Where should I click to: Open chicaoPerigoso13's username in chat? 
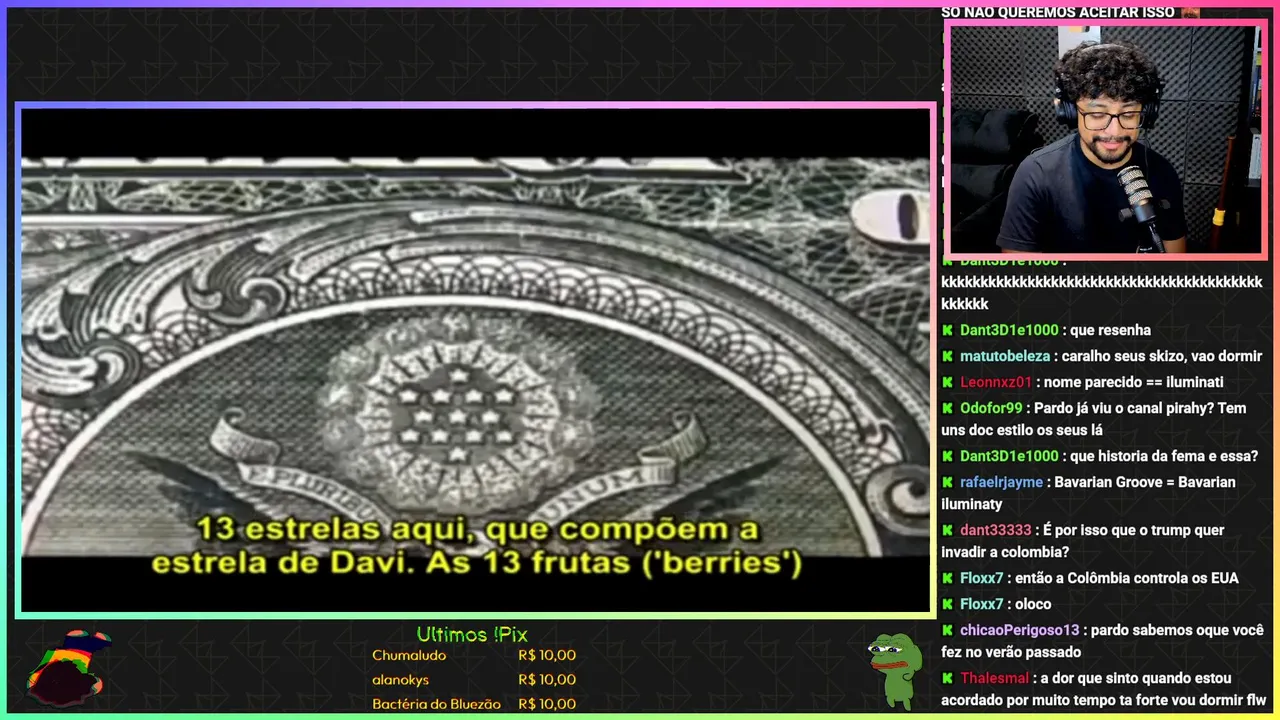click(1020, 630)
